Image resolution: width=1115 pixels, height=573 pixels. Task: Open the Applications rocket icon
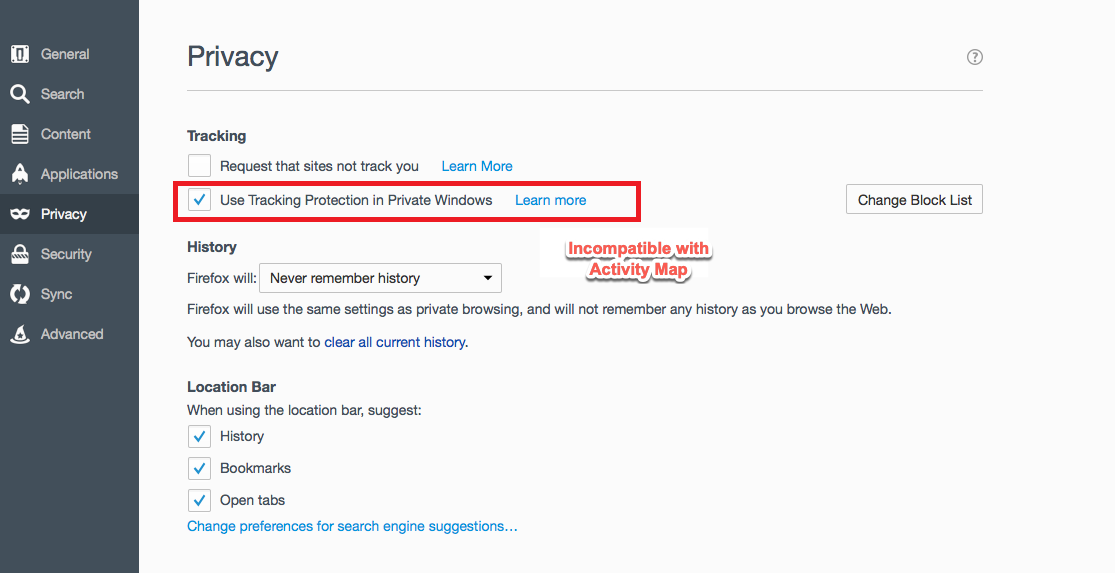pos(20,174)
